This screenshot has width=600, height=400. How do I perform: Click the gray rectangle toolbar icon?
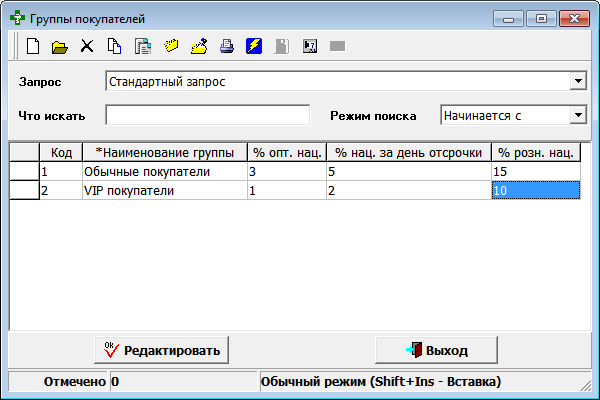point(338,46)
